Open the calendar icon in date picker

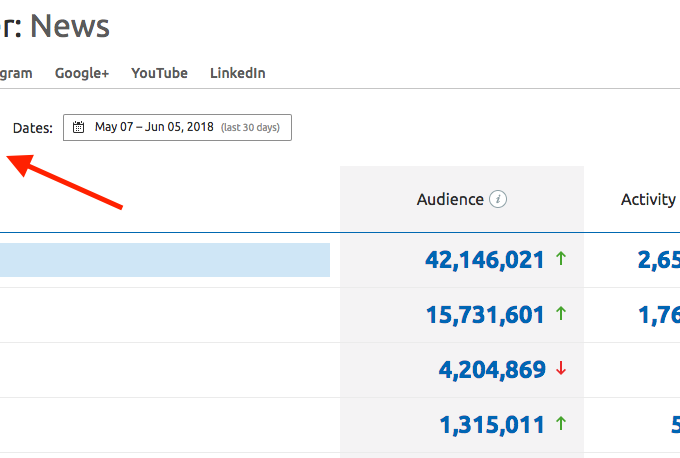pyautogui.click(x=78, y=128)
